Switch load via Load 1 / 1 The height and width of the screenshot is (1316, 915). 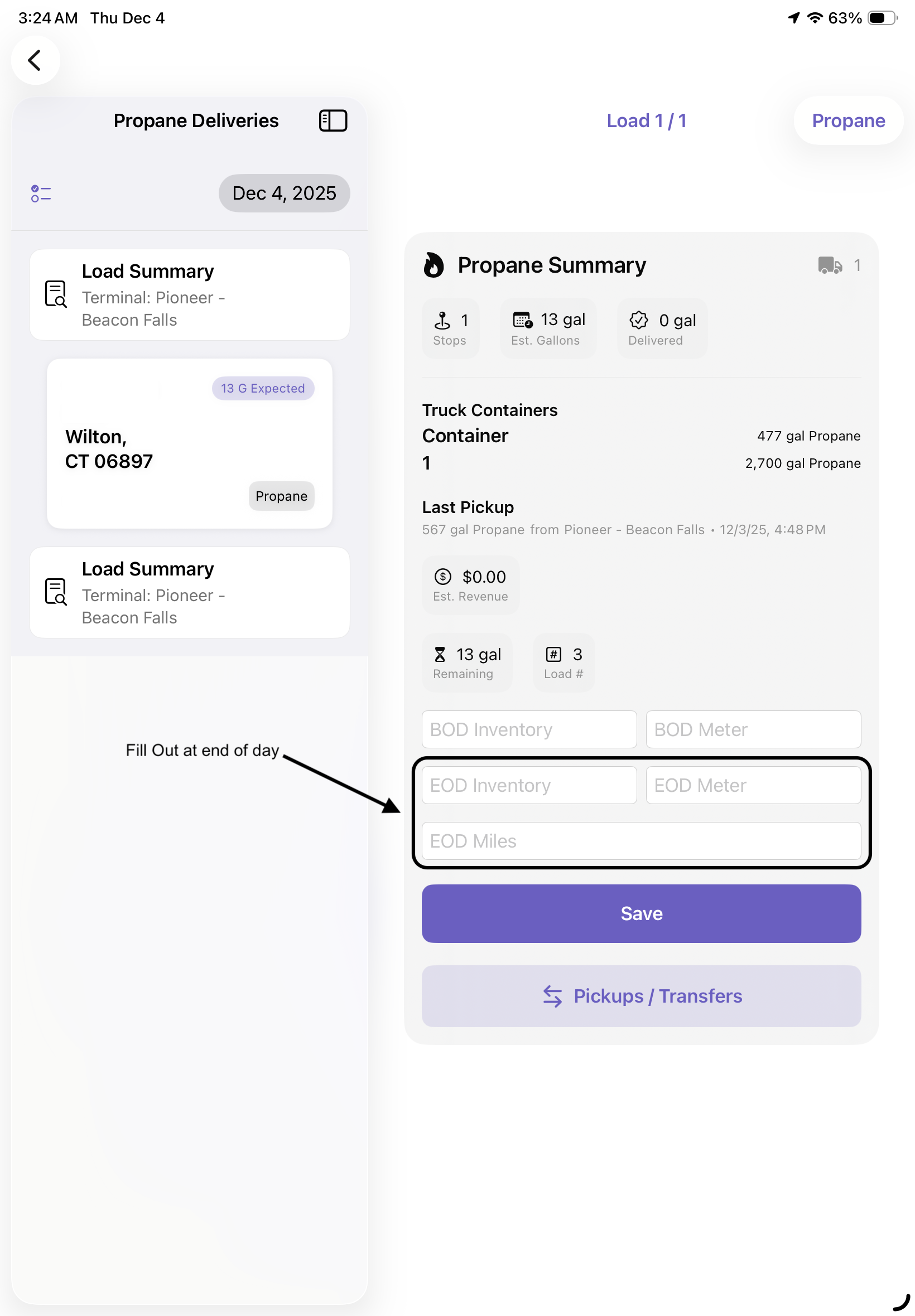point(646,121)
